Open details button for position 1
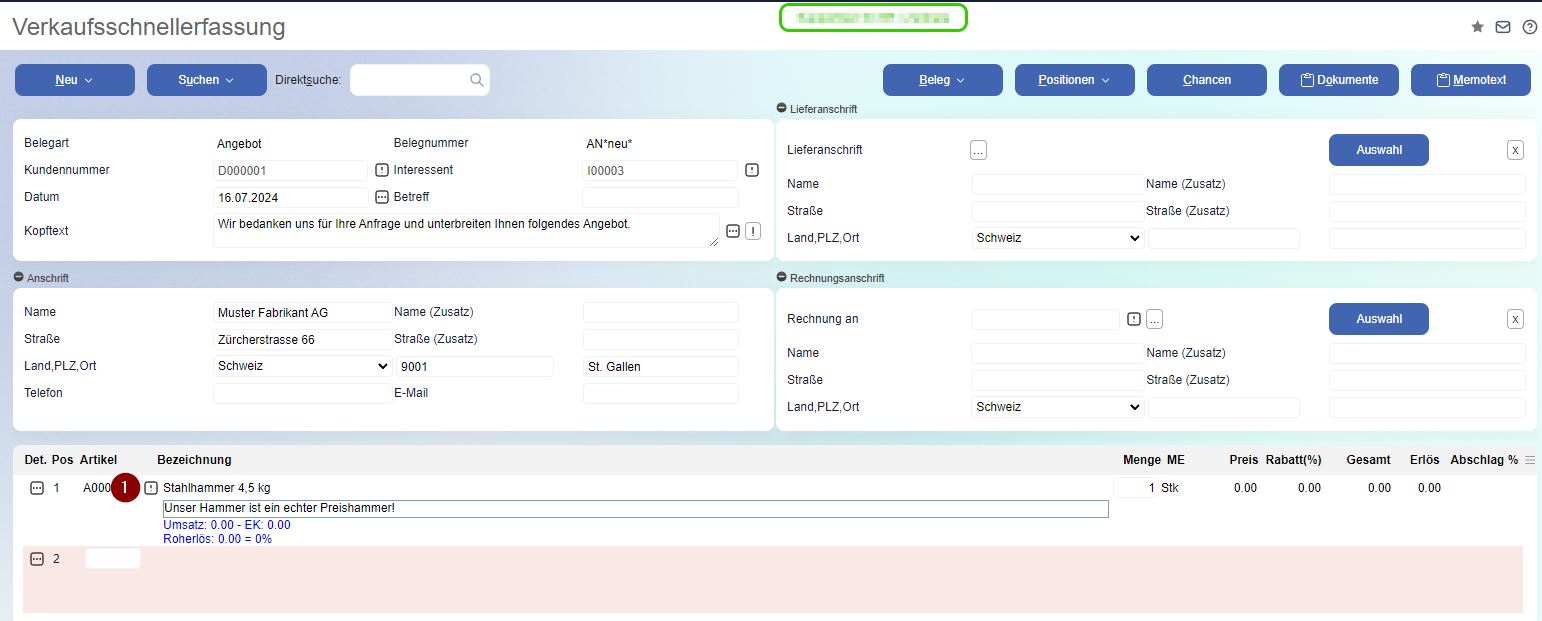The image size is (1542, 621). 37,488
